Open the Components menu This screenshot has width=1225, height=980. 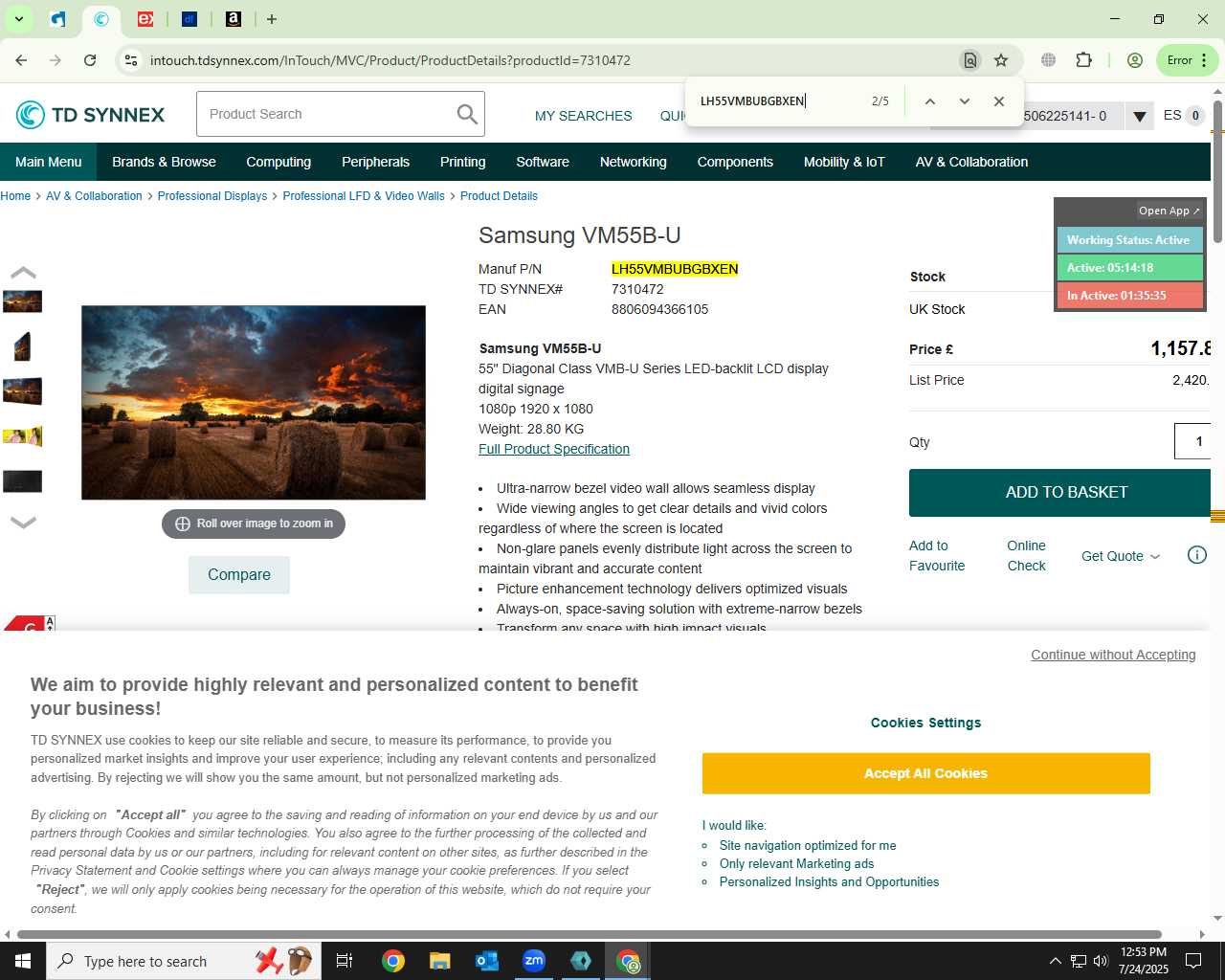[735, 162]
